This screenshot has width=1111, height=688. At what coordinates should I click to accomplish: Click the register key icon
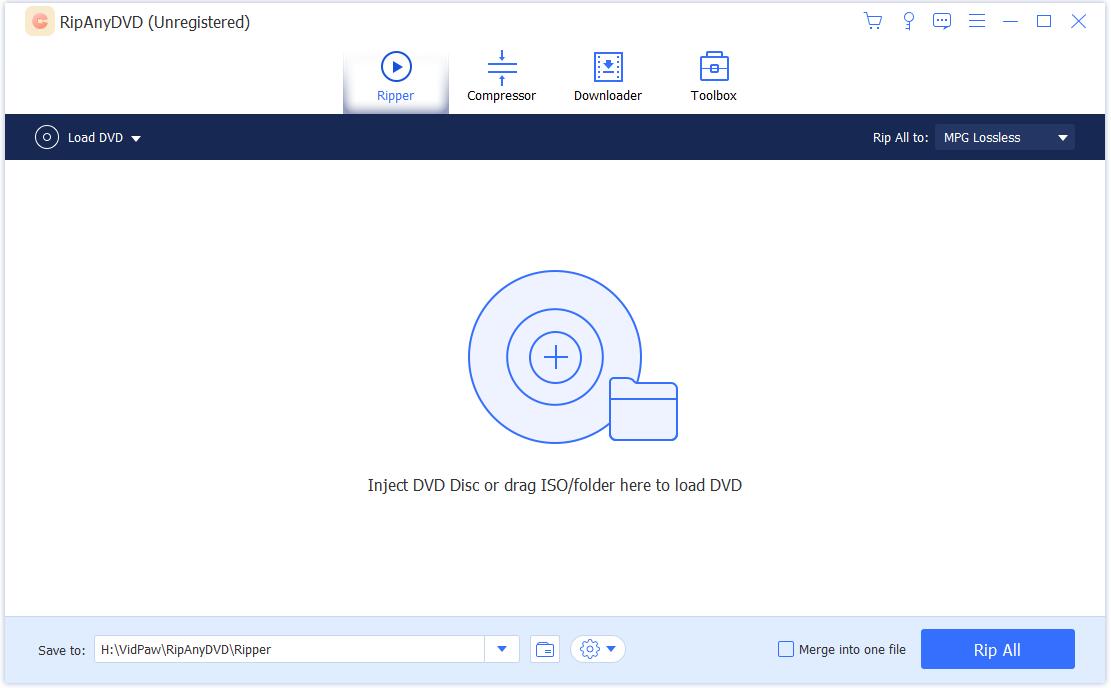(908, 21)
